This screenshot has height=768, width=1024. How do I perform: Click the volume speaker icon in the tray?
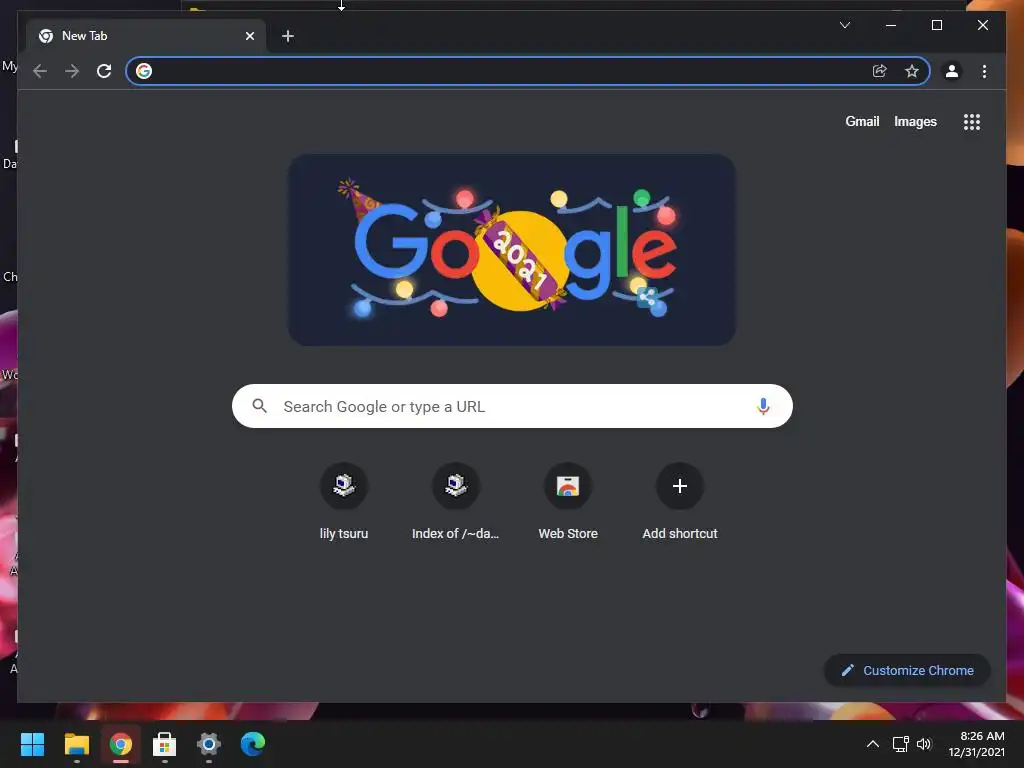click(x=923, y=744)
